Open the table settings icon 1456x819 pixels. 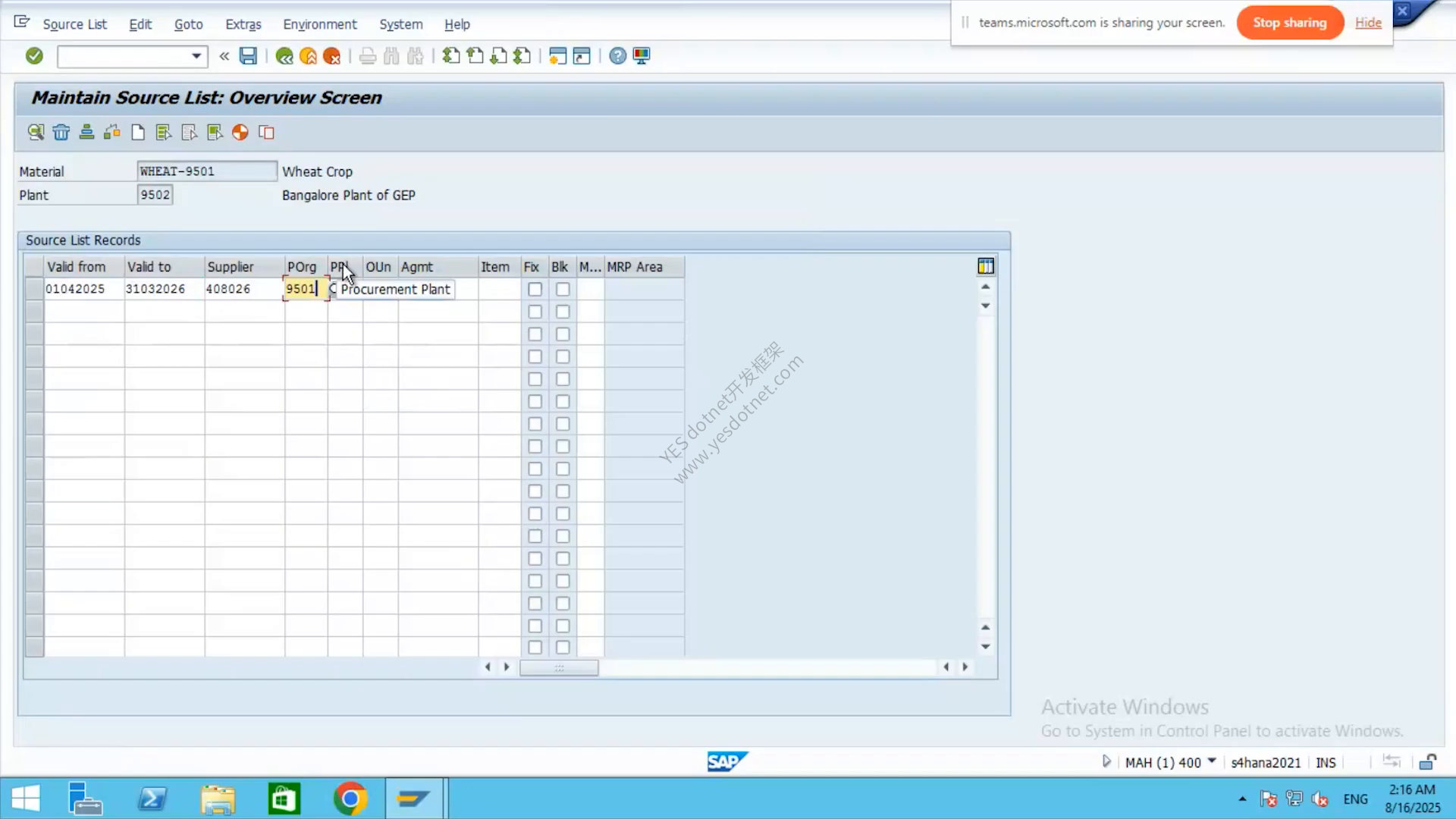click(x=986, y=266)
